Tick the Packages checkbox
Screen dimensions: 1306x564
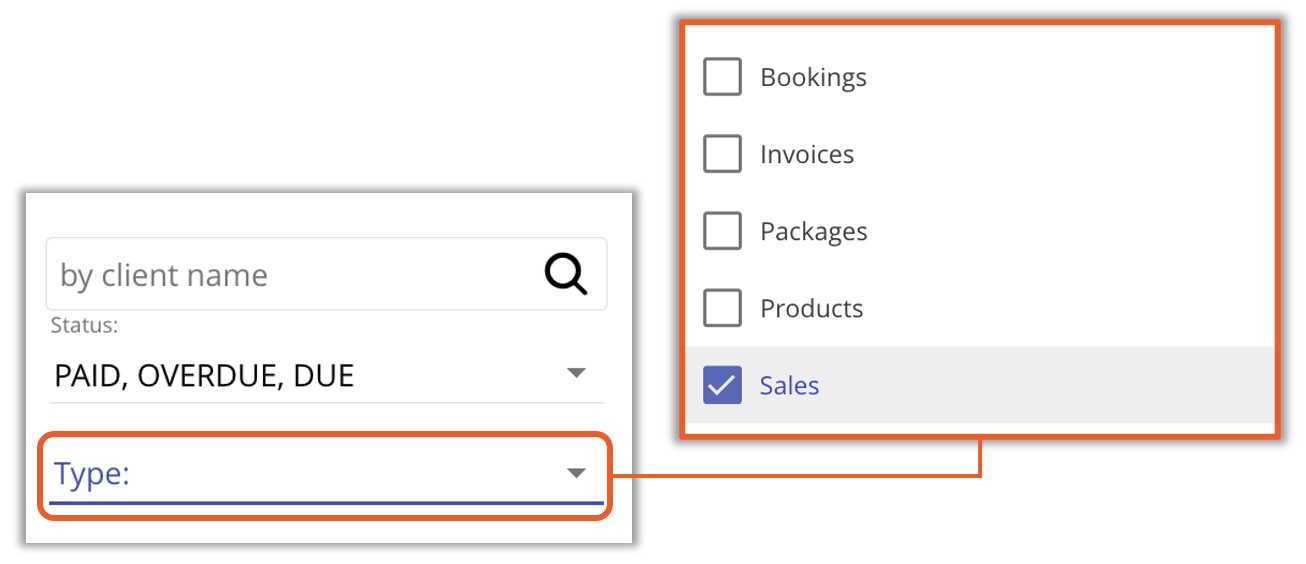coord(722,231)
